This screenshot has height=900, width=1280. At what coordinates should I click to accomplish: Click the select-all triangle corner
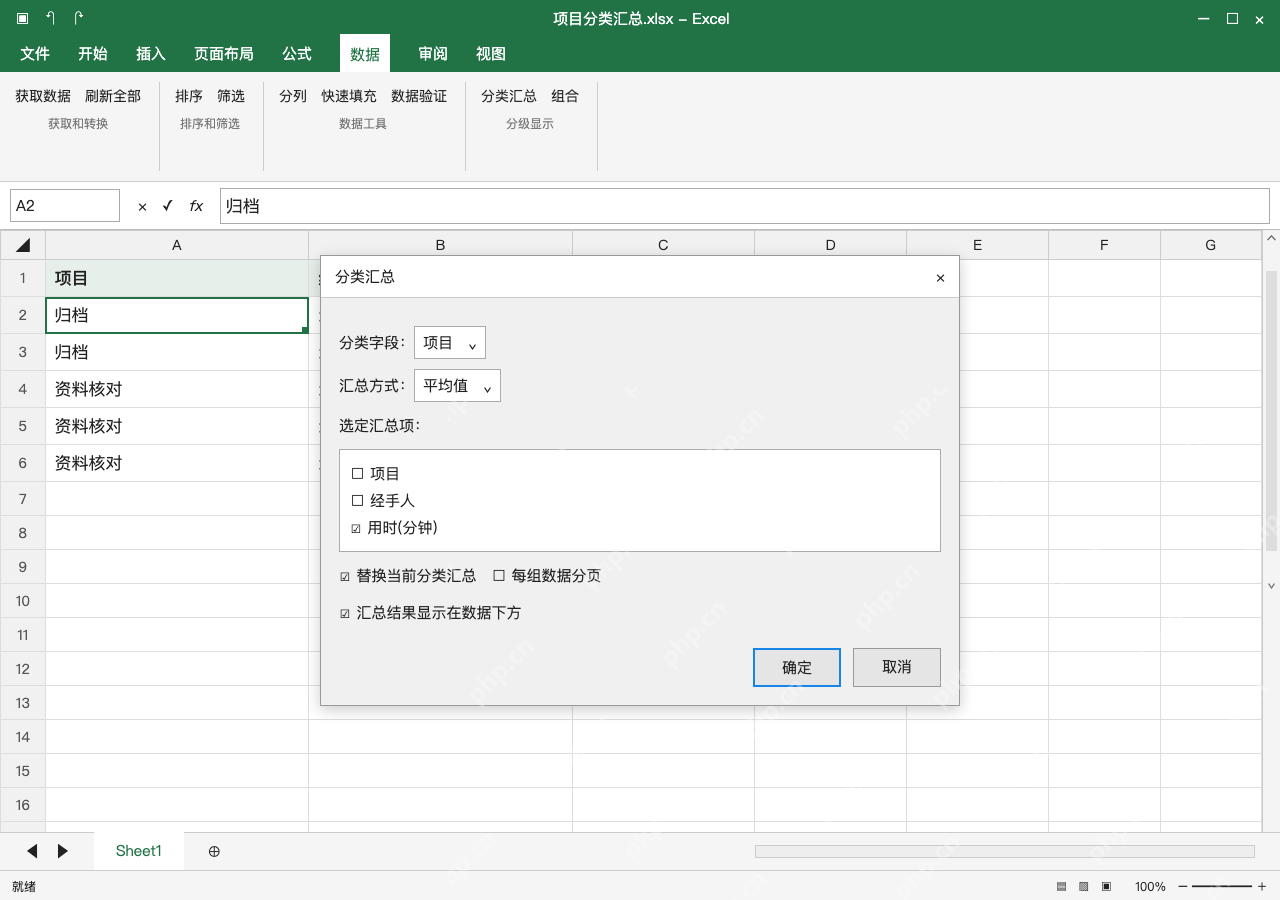(x=23, y=245)
